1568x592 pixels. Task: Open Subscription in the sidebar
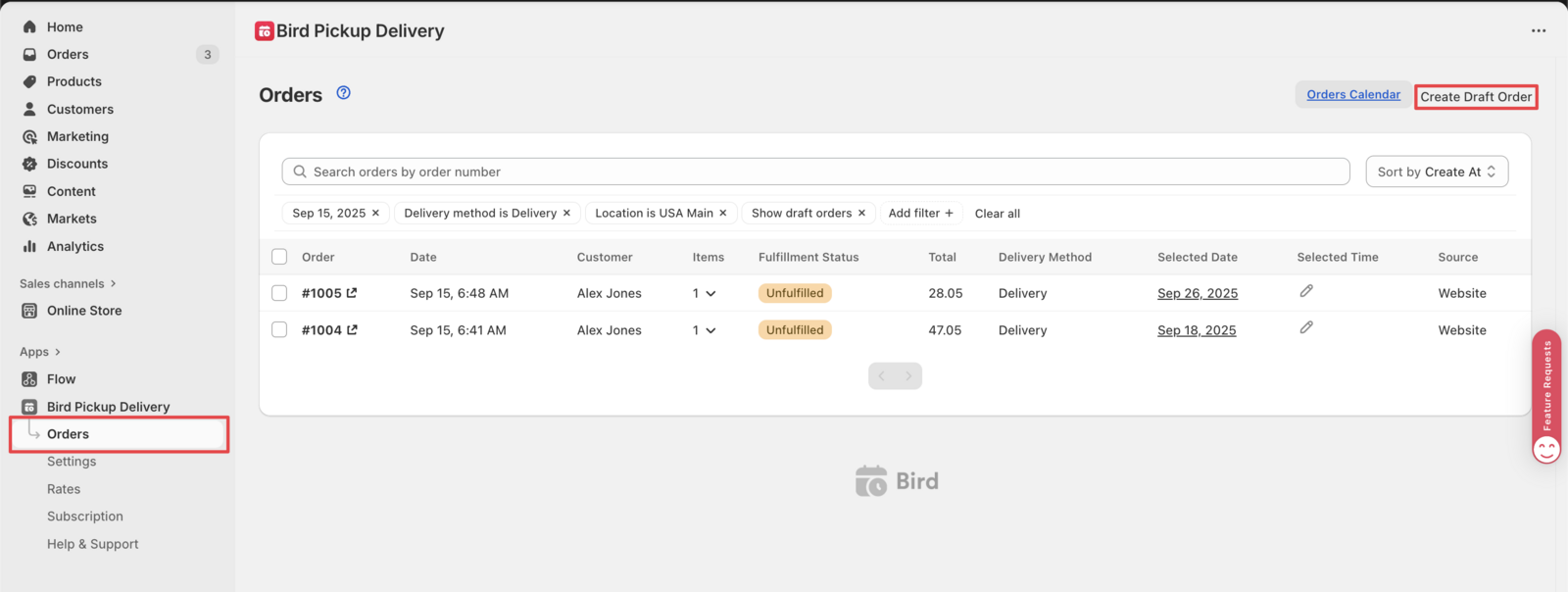(85, 517)
